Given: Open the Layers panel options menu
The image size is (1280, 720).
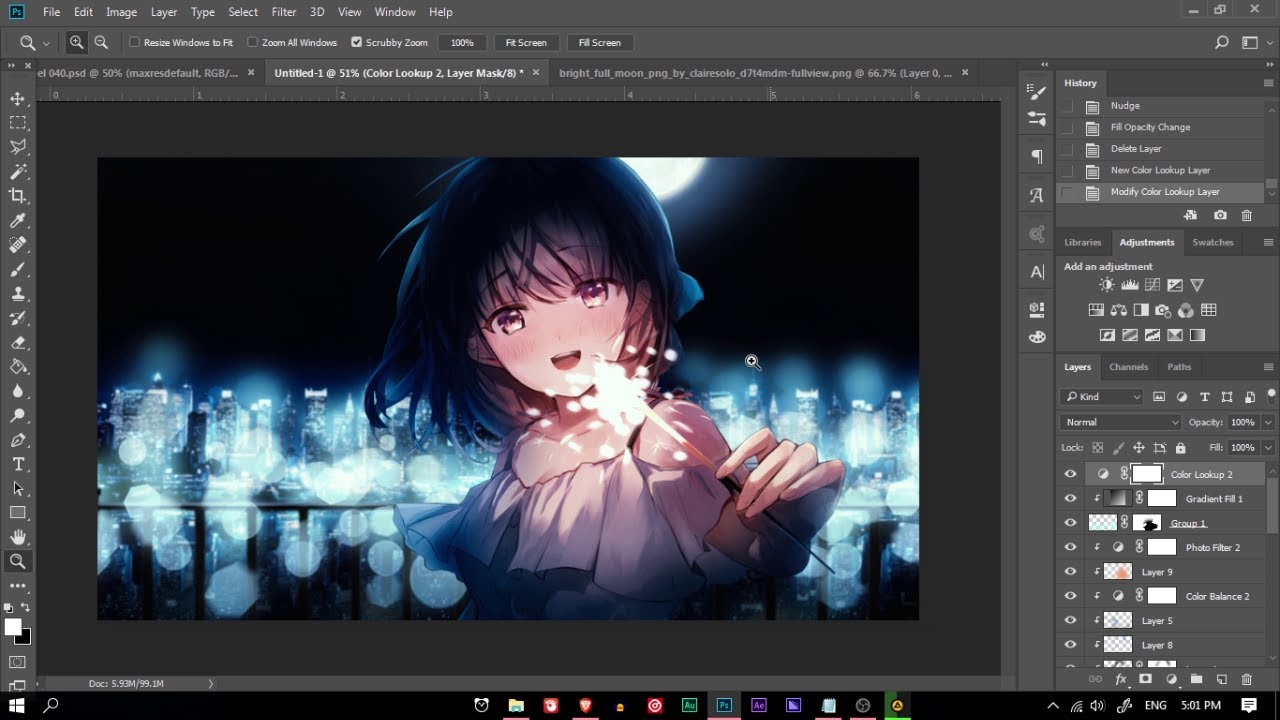Looking at the screenshot, I should 1268,367.
